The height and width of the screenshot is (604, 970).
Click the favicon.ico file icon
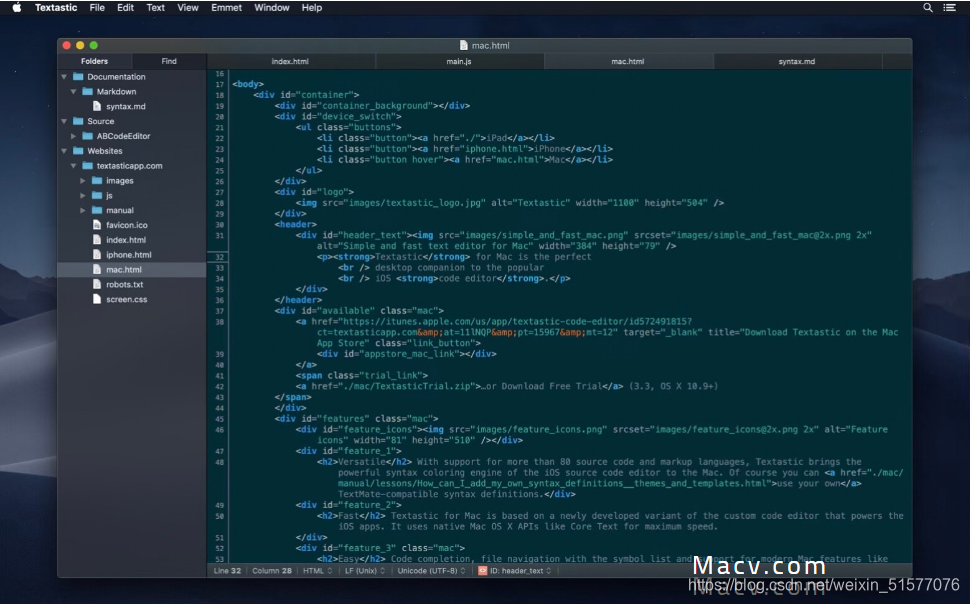click(x=97, y=225)
